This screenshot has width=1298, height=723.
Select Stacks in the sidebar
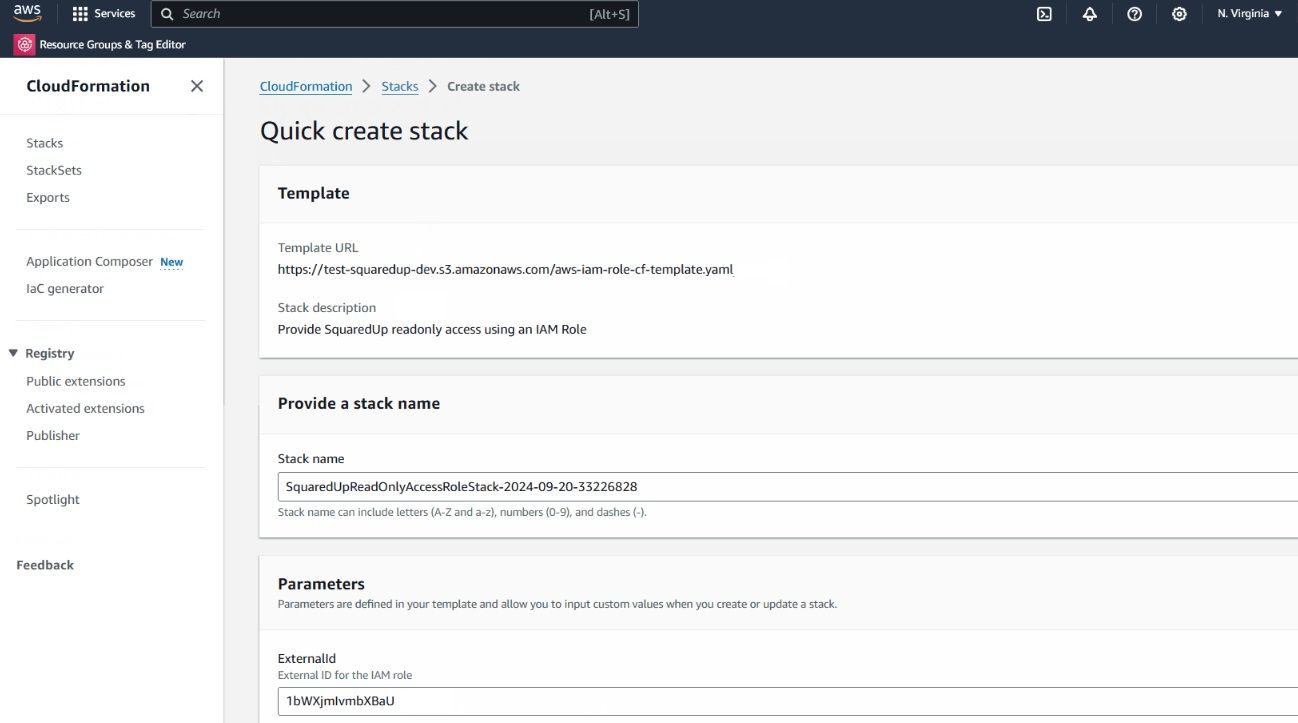coord(44,142)
